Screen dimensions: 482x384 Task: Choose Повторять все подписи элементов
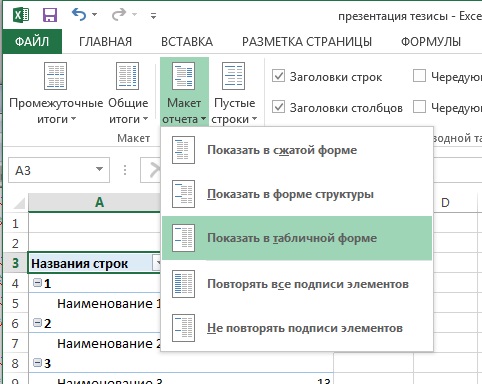tap(297, 284)
